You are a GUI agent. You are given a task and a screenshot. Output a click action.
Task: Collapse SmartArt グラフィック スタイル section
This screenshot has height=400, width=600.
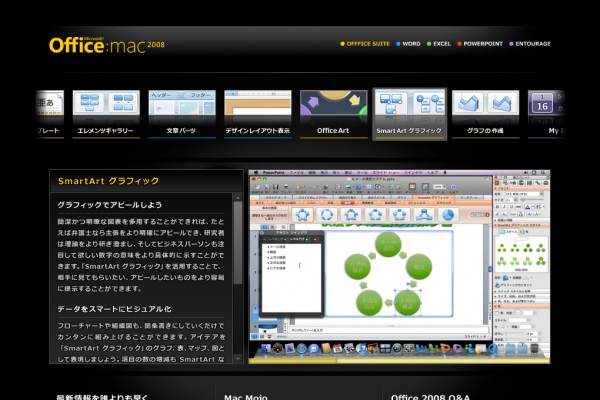[x=496, y=225]
